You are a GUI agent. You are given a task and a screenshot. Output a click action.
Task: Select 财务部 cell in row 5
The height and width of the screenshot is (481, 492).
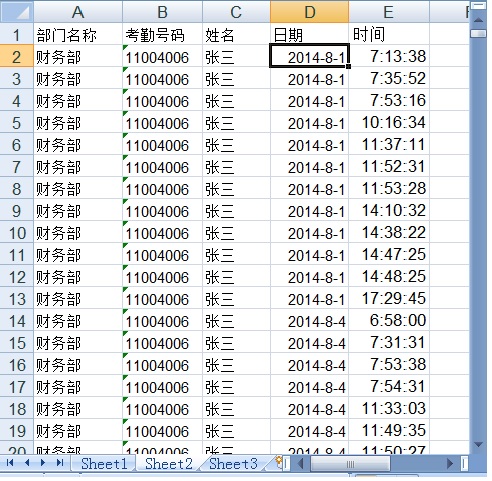coord(78,122)
